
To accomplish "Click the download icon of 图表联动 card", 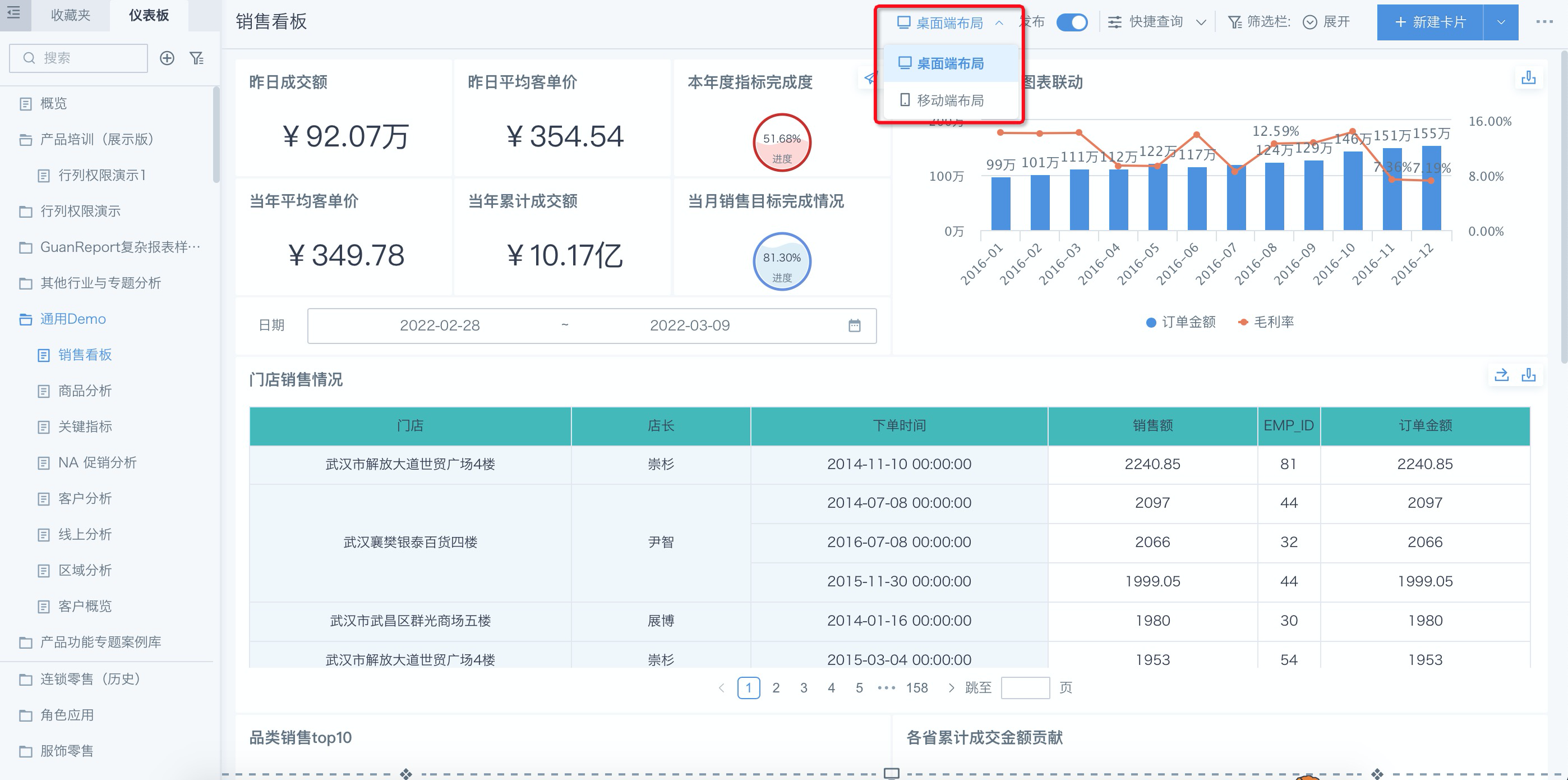I will pos(1528,78).
